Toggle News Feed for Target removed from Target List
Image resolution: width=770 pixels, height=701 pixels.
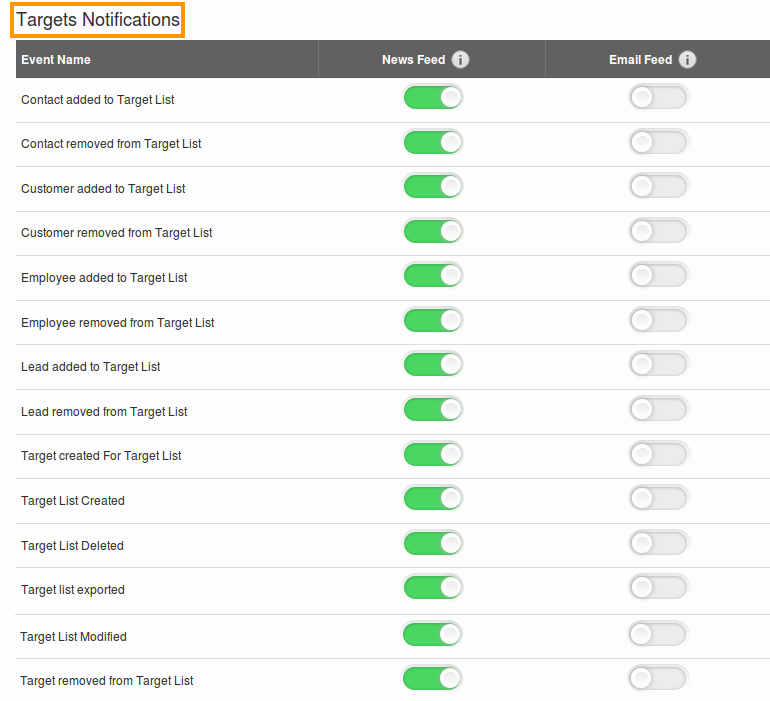pyautogui.click(x=433, y=679)
